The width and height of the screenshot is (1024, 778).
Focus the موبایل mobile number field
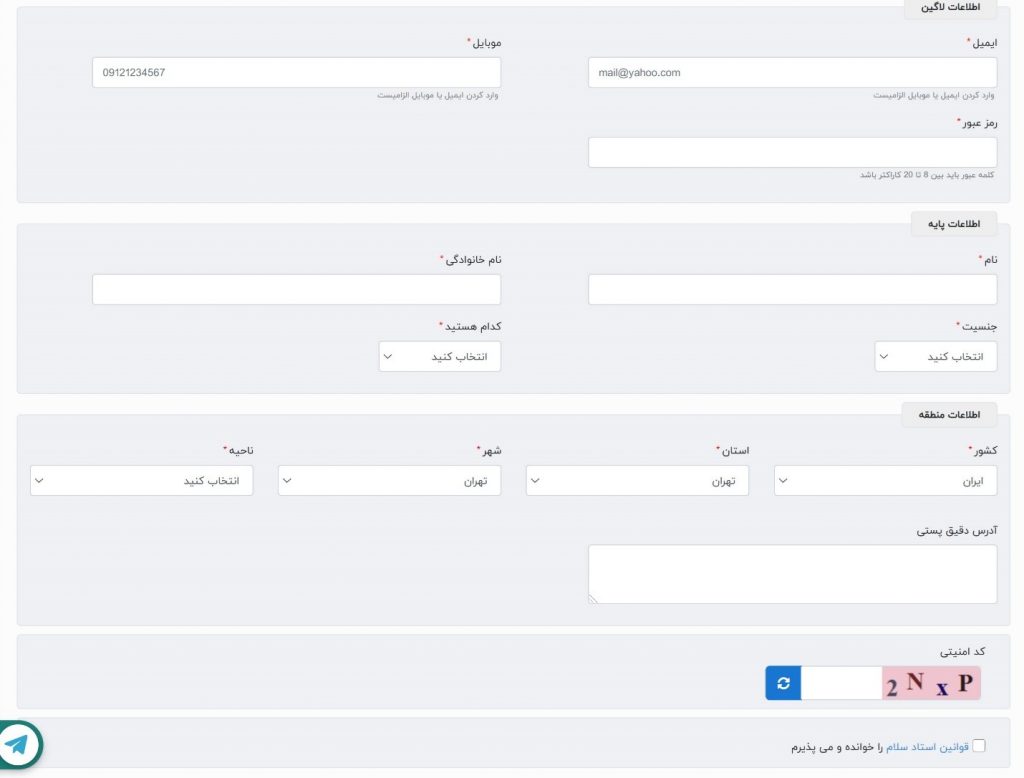click(x=296, y=73)
